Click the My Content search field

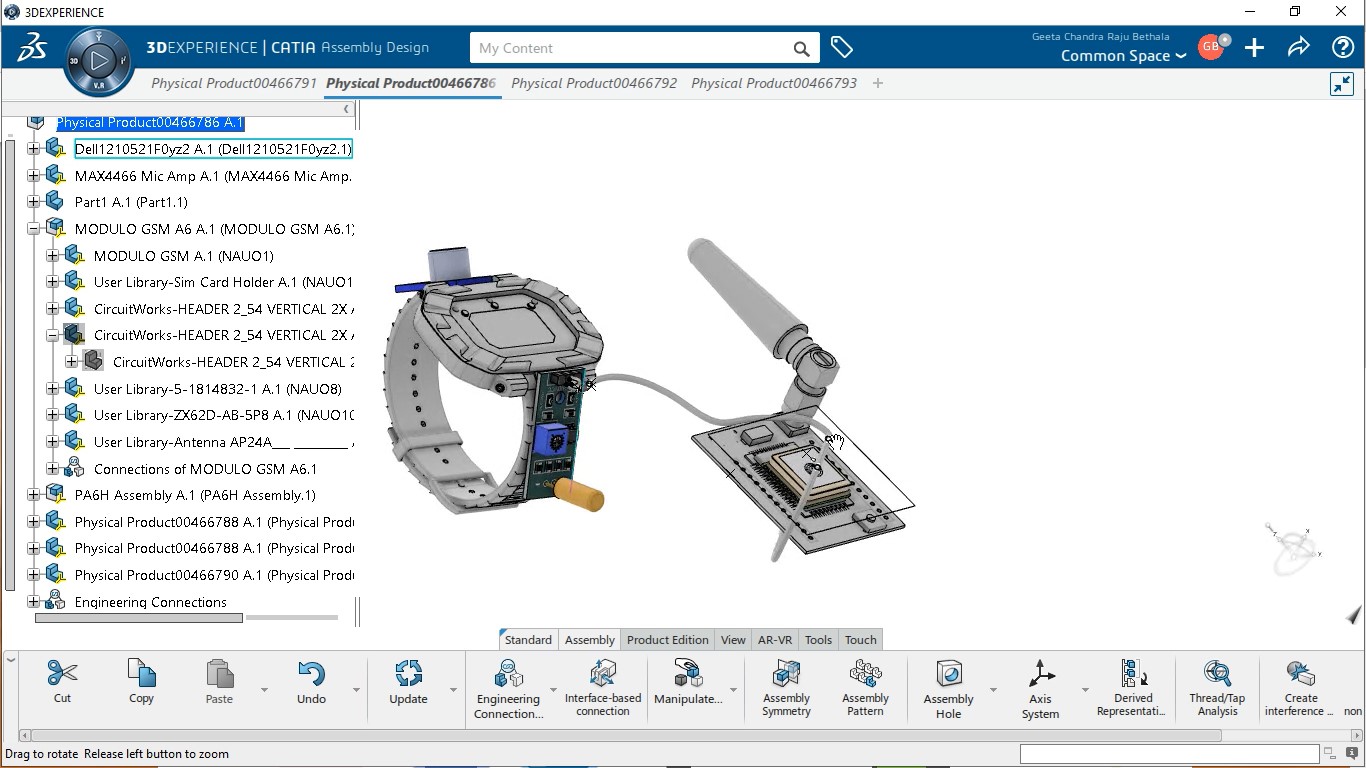point(632,48)
